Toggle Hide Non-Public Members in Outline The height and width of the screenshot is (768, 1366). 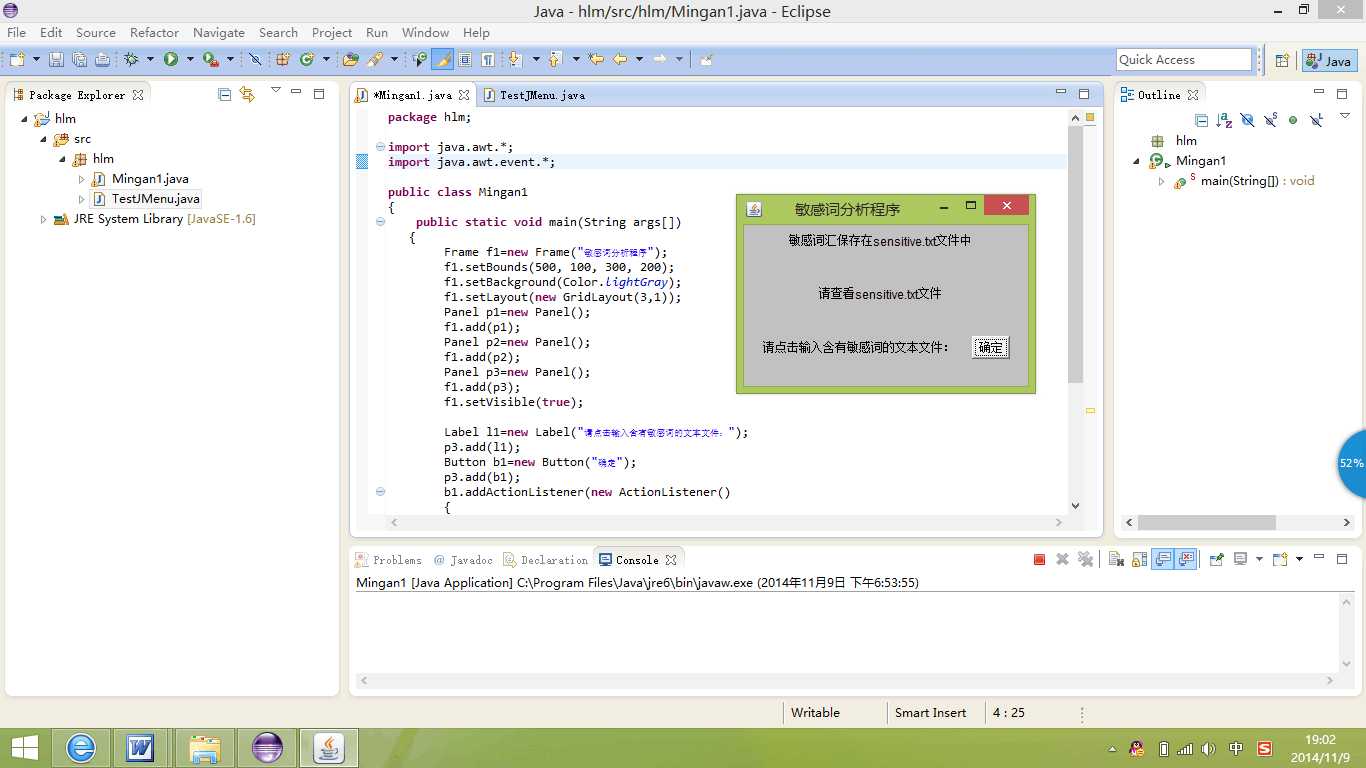(x=1293, y=120)
